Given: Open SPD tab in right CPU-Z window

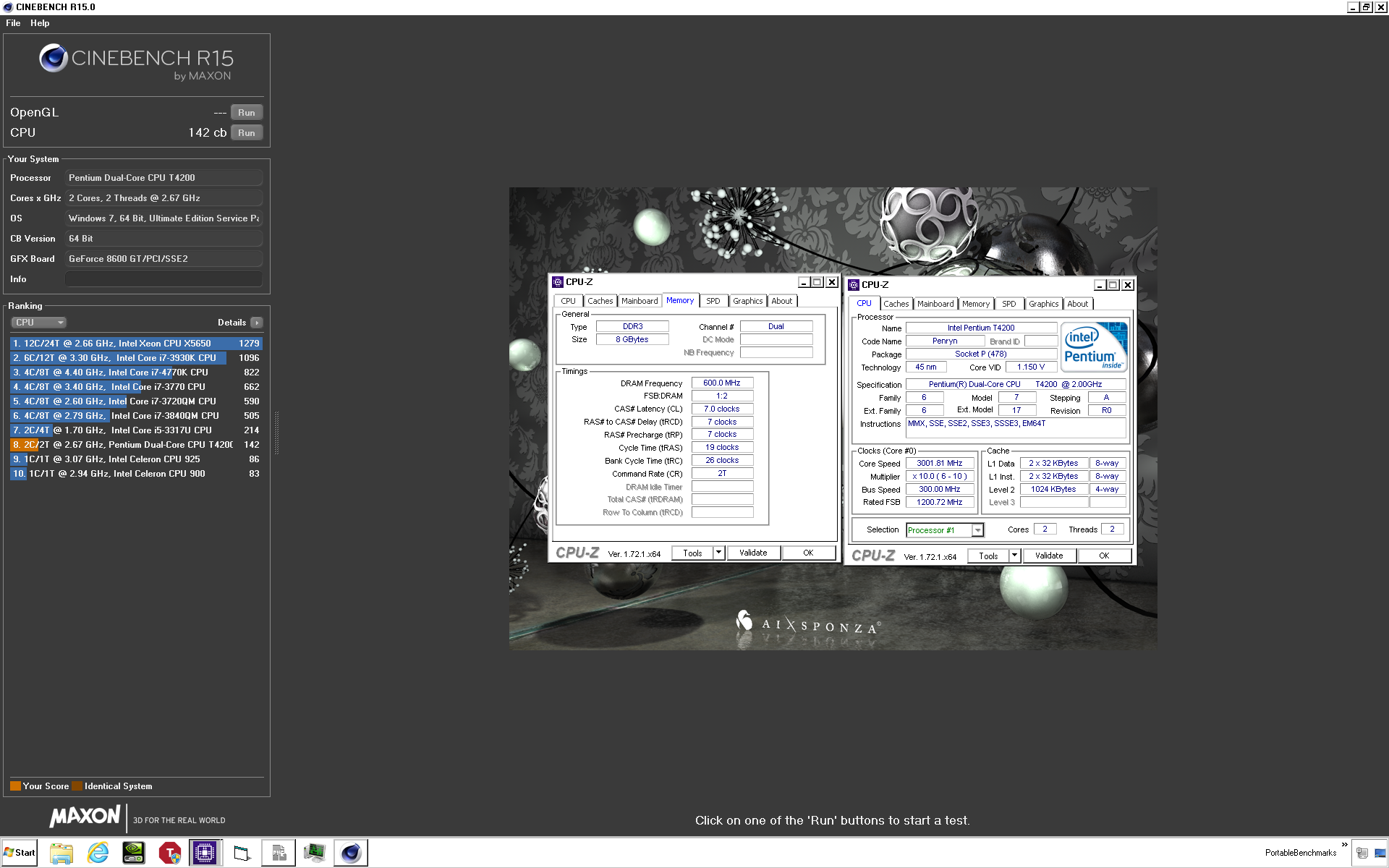Looking at the screenshot, I should (x=1009, y=304).
